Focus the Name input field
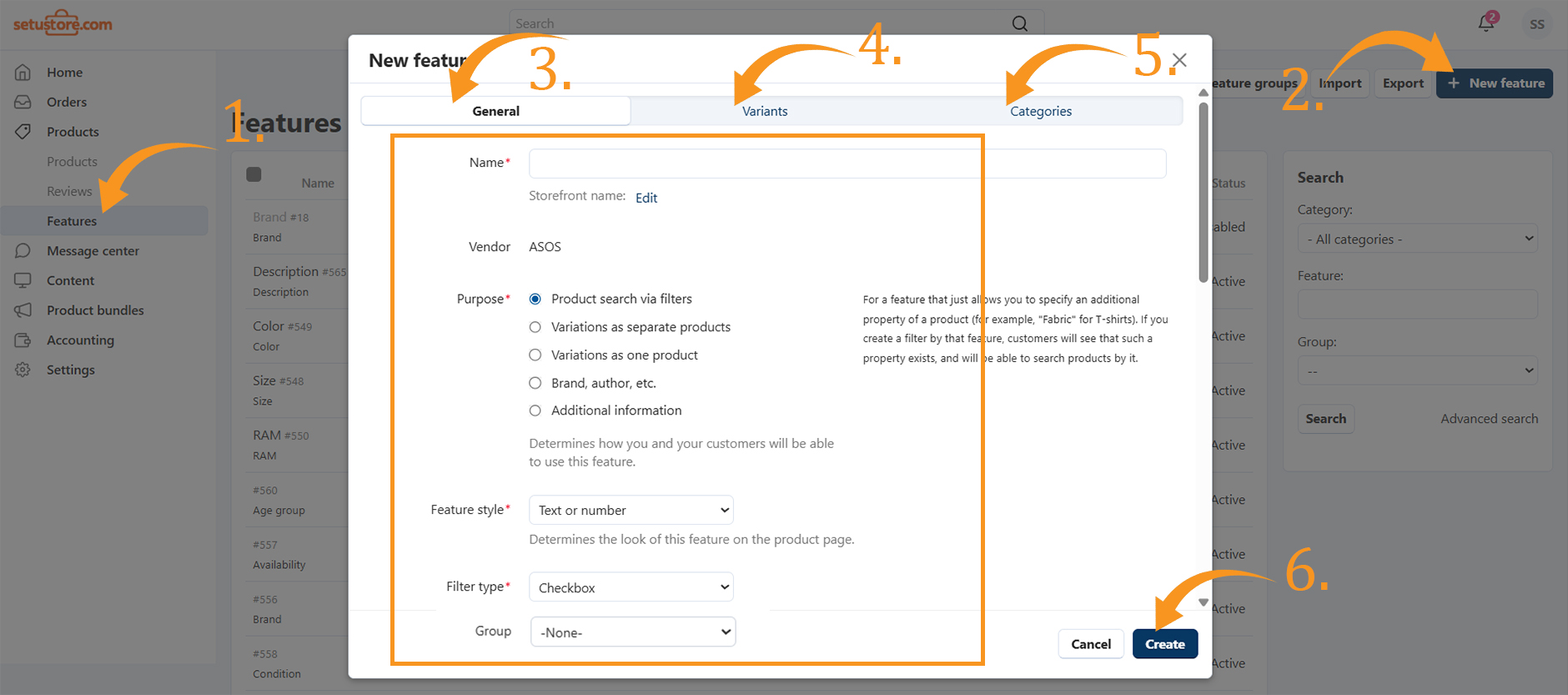The height and width of the screenshot is (695, 1568). pyautogui.click(x=847, y=164)
